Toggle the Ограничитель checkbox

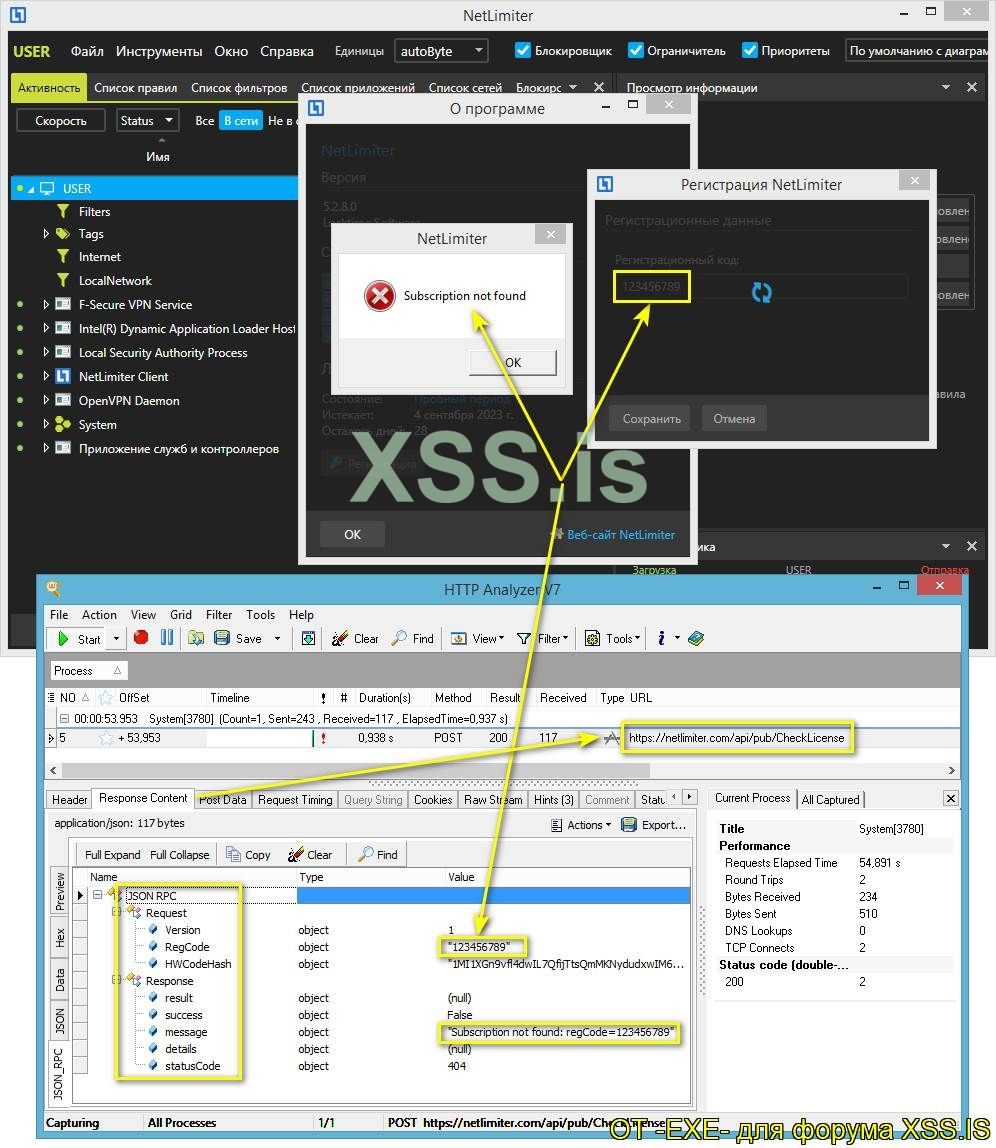tap(636, 51)
